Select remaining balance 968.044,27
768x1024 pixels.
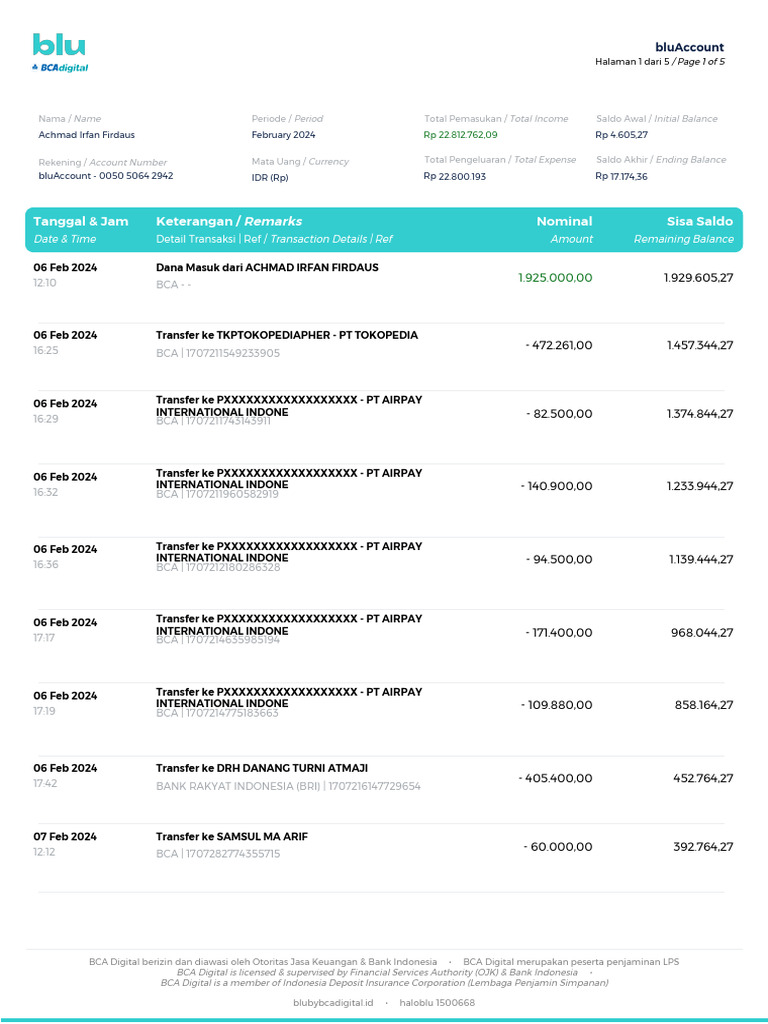(702, 633)
